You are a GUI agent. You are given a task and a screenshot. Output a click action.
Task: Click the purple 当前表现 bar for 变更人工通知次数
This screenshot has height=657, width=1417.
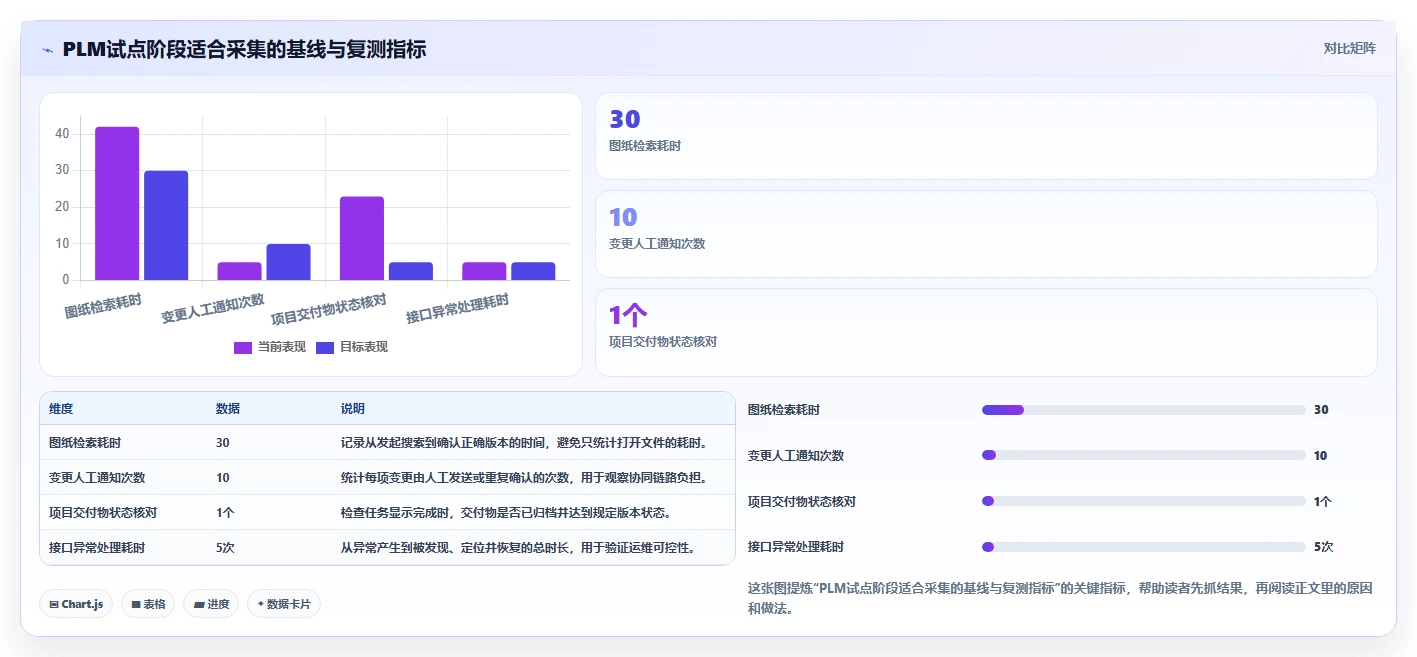(x=239, y=271)
